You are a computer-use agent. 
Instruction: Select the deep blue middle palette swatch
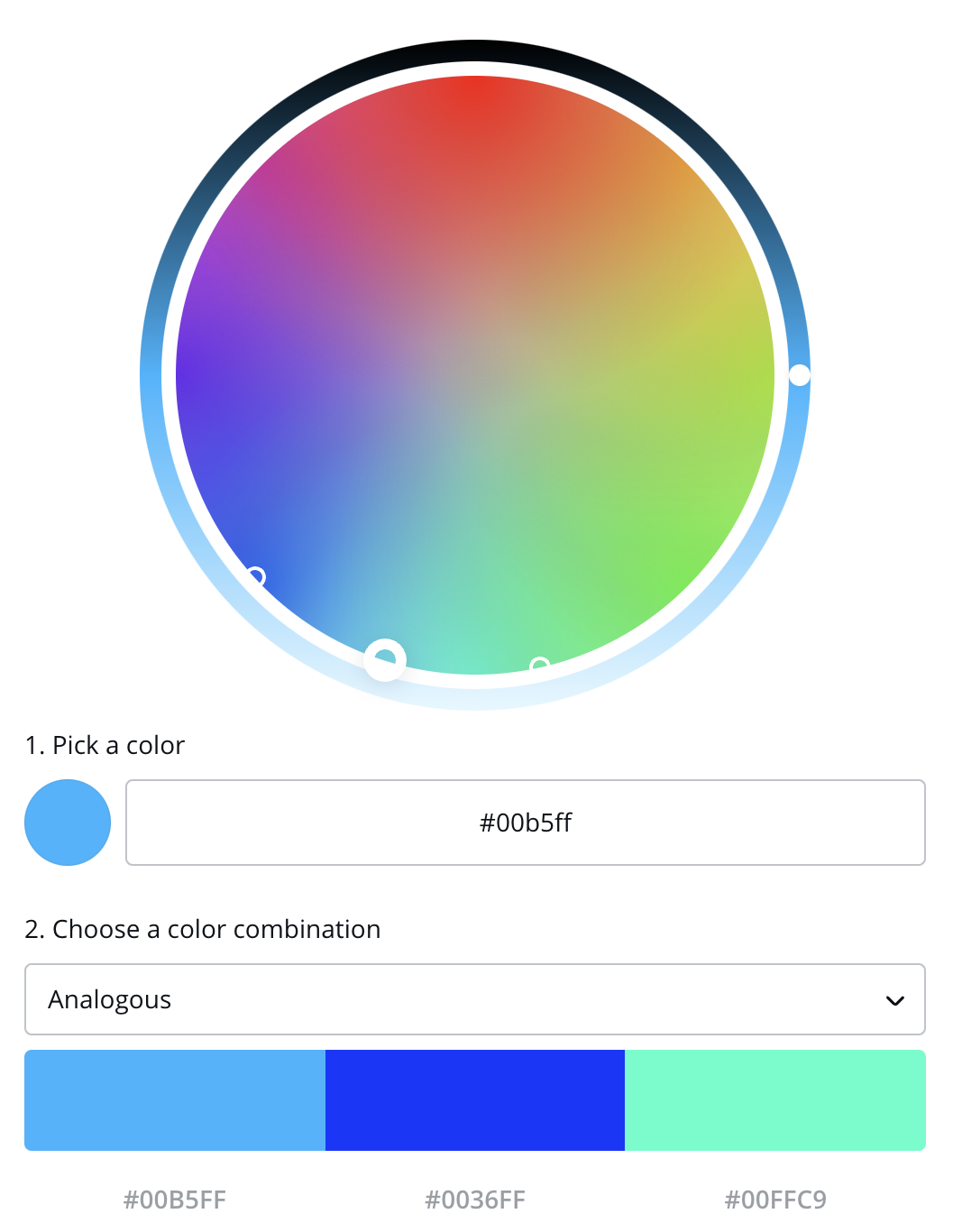click(x=475, y=1100)
